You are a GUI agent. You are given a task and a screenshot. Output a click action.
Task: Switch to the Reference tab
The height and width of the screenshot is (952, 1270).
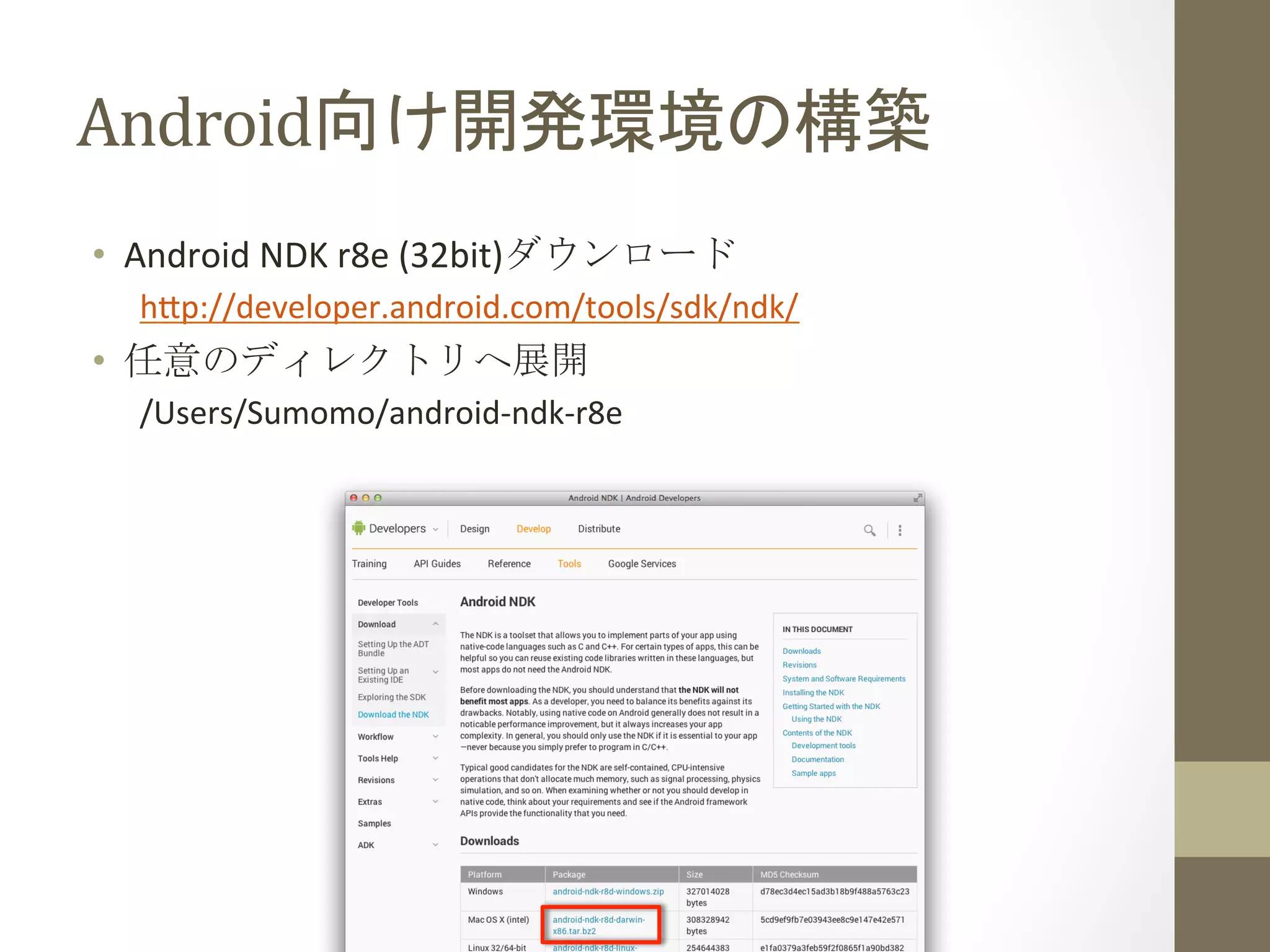tap(509, 563)
